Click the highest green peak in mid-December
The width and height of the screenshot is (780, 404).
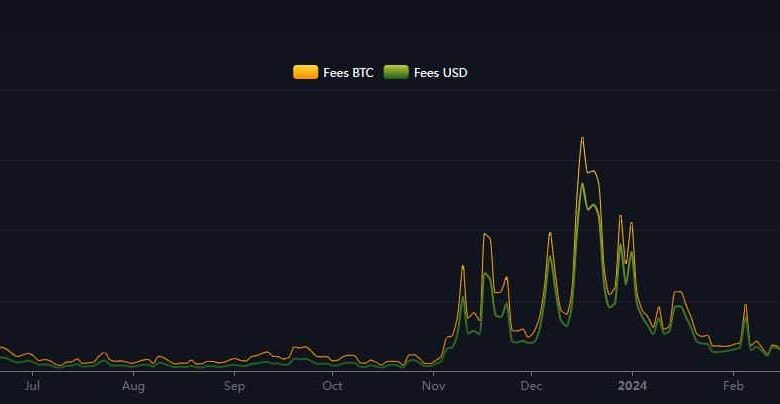[x=582, y=183]
